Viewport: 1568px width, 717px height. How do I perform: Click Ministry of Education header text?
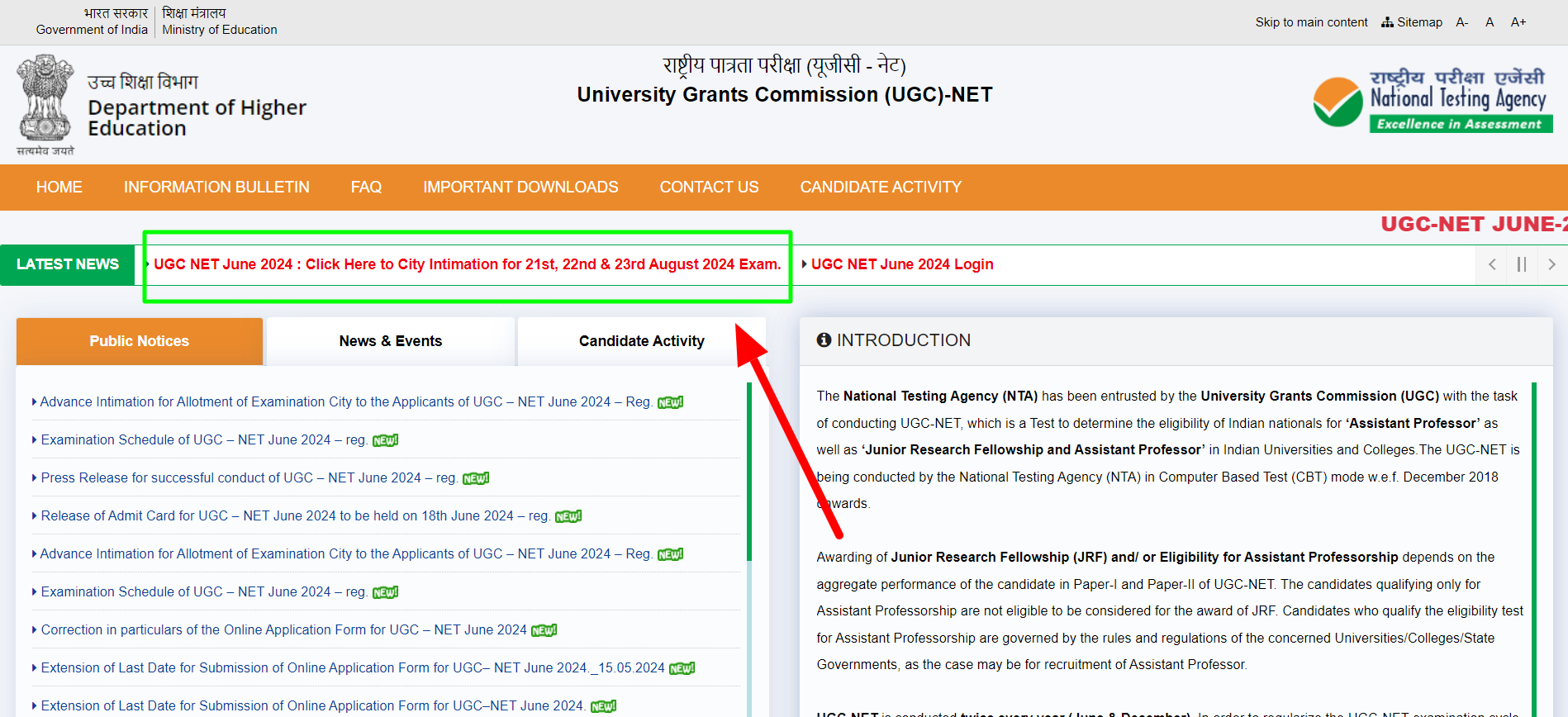tap(220, 30)
